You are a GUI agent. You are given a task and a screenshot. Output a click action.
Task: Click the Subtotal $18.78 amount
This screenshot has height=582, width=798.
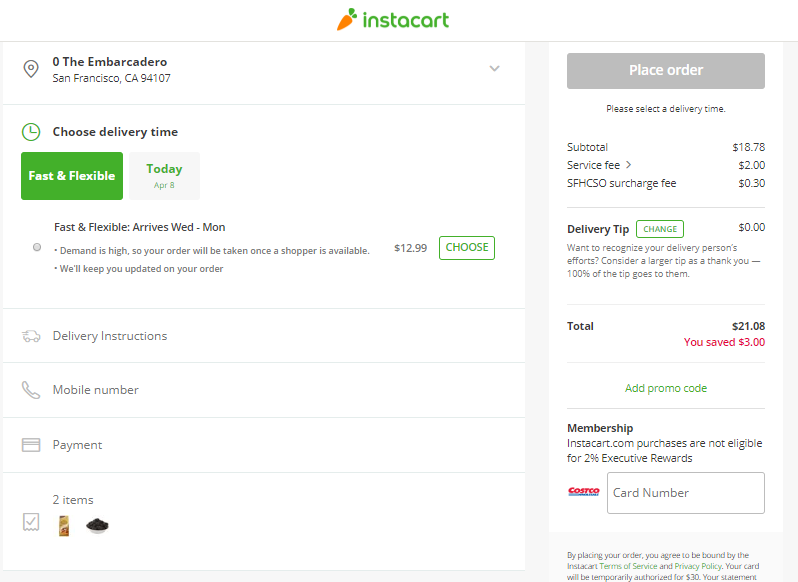pyautogui.click(x=749, y=147)
